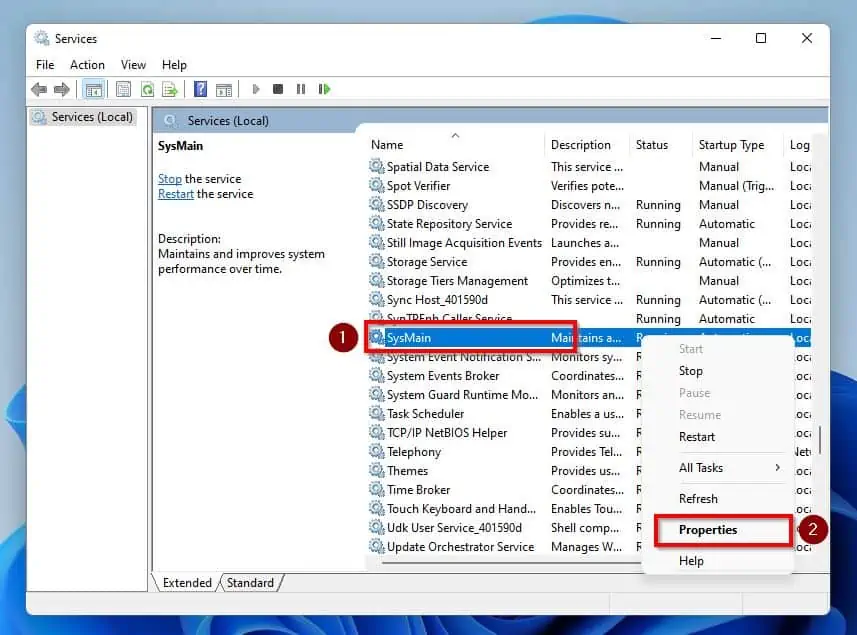Choose Stop in the context menu
The image size is (857, 635).
tap(690, 371)
